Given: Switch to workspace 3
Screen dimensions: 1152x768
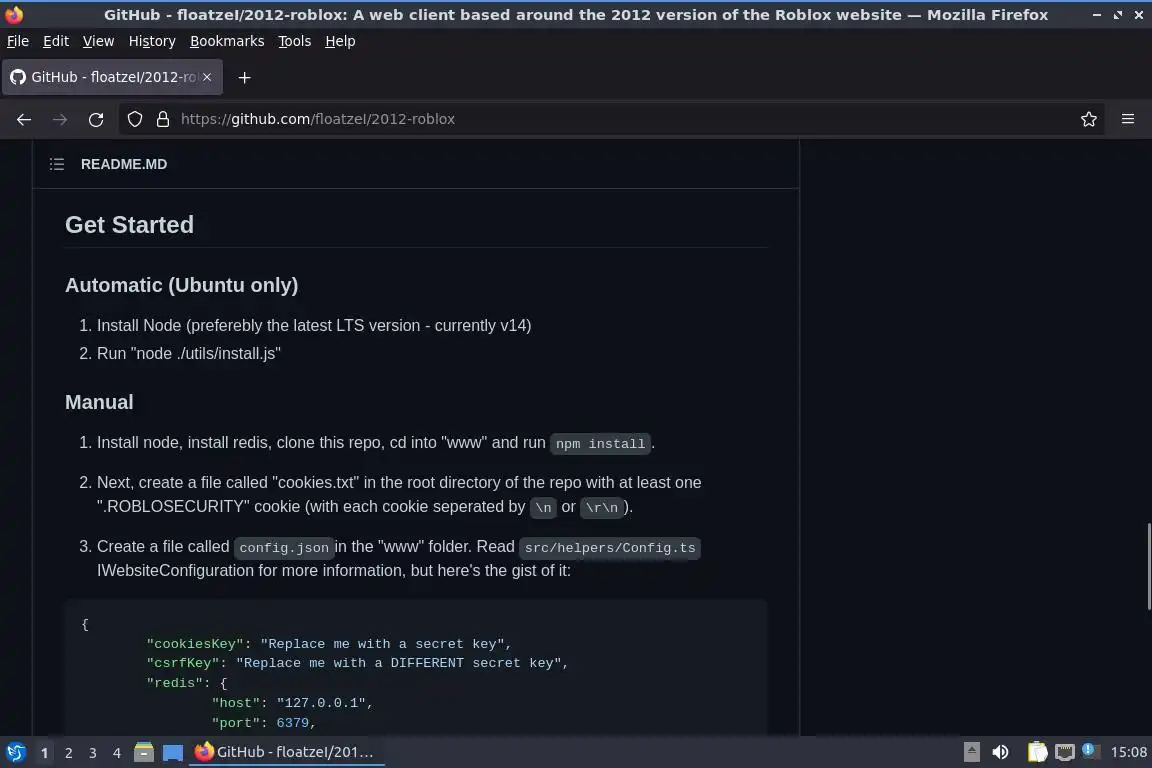Looking at the screenshot, I should click(93, 753).
